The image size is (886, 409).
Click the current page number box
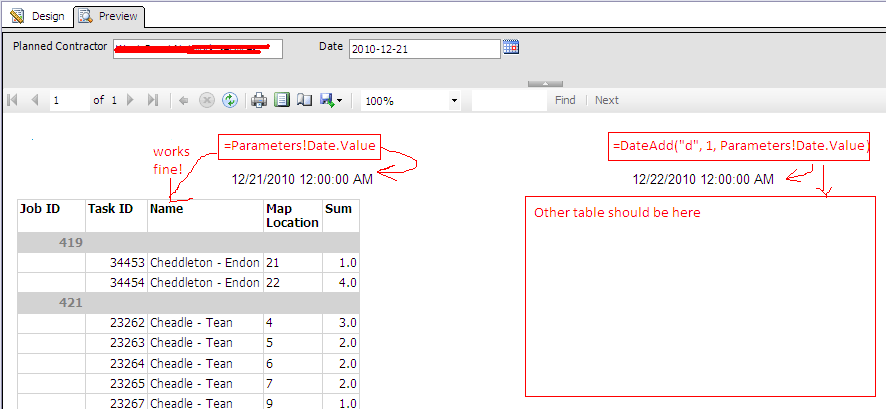(70, 101)
